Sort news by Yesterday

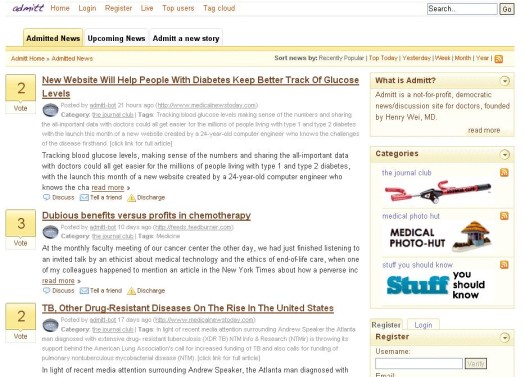(417, 58)
